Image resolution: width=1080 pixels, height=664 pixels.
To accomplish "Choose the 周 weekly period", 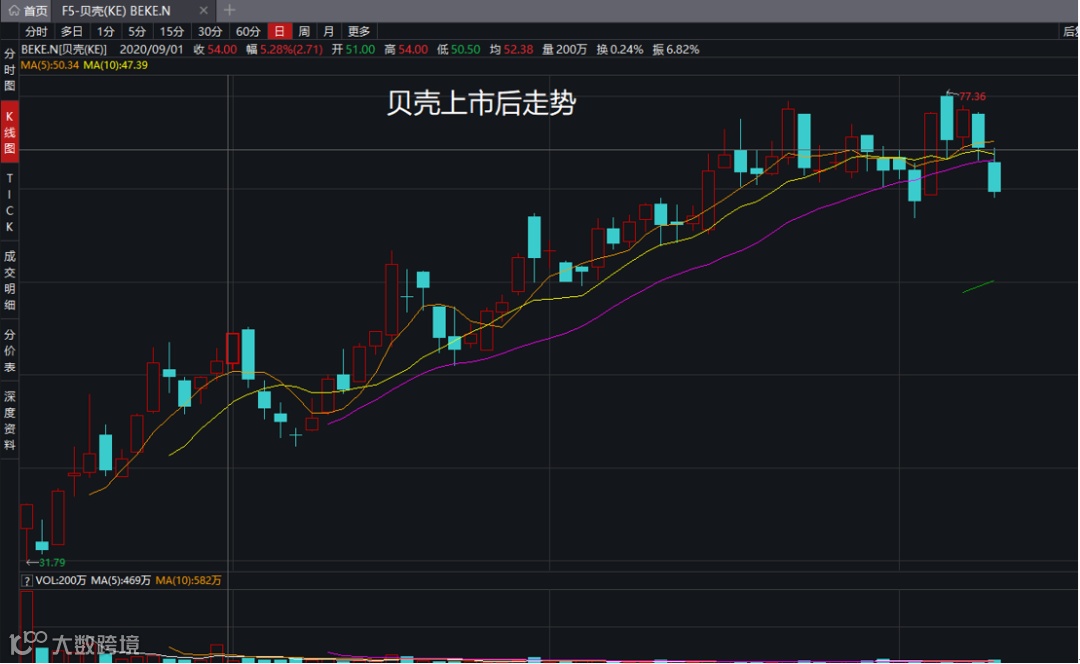I will 304,32.
